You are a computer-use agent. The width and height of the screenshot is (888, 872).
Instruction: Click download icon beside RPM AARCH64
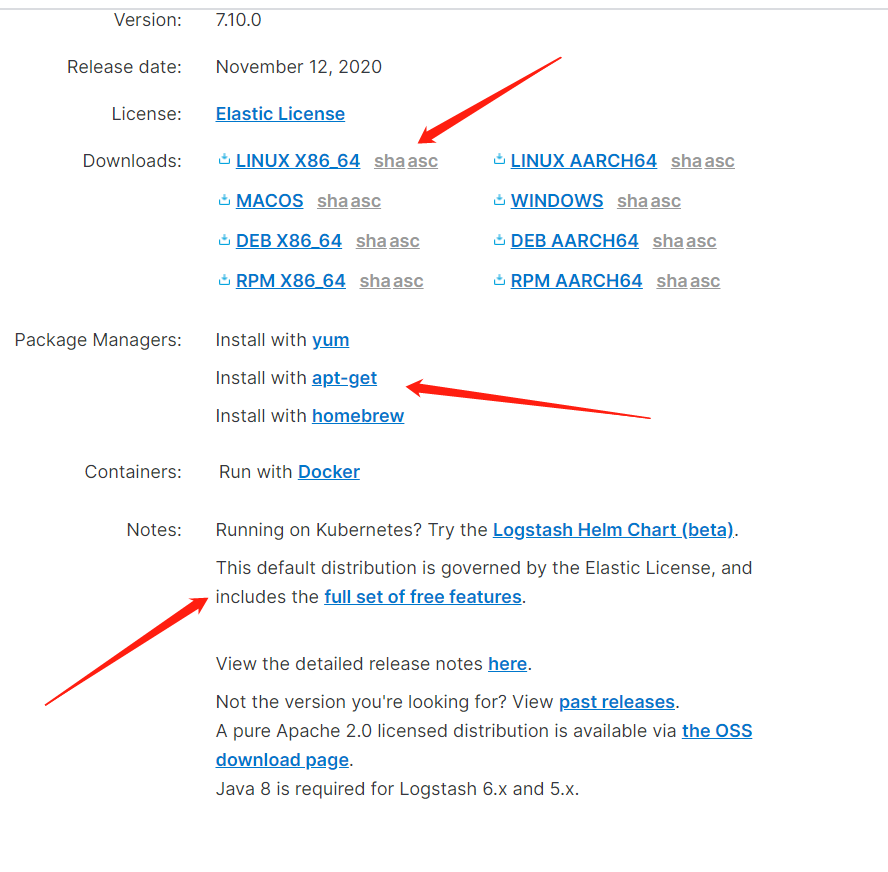[499, 281]
